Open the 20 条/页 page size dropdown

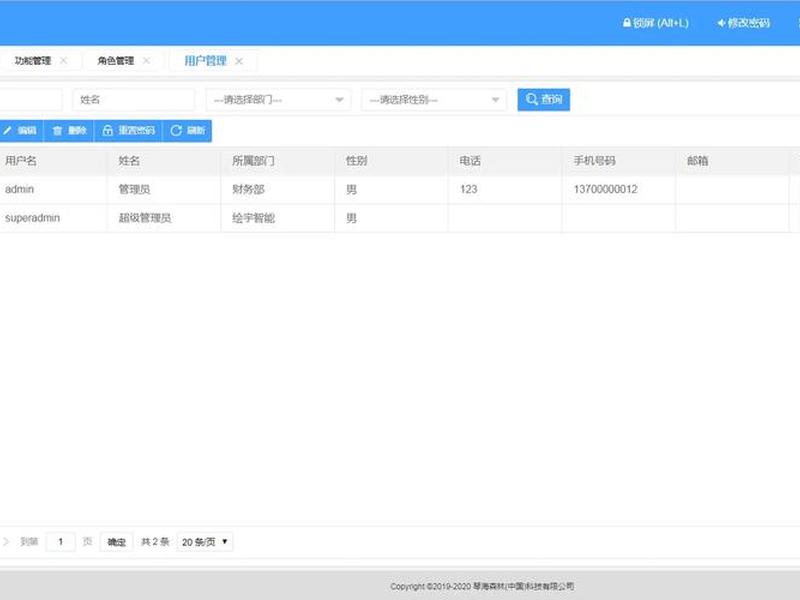tap(205, 542)
